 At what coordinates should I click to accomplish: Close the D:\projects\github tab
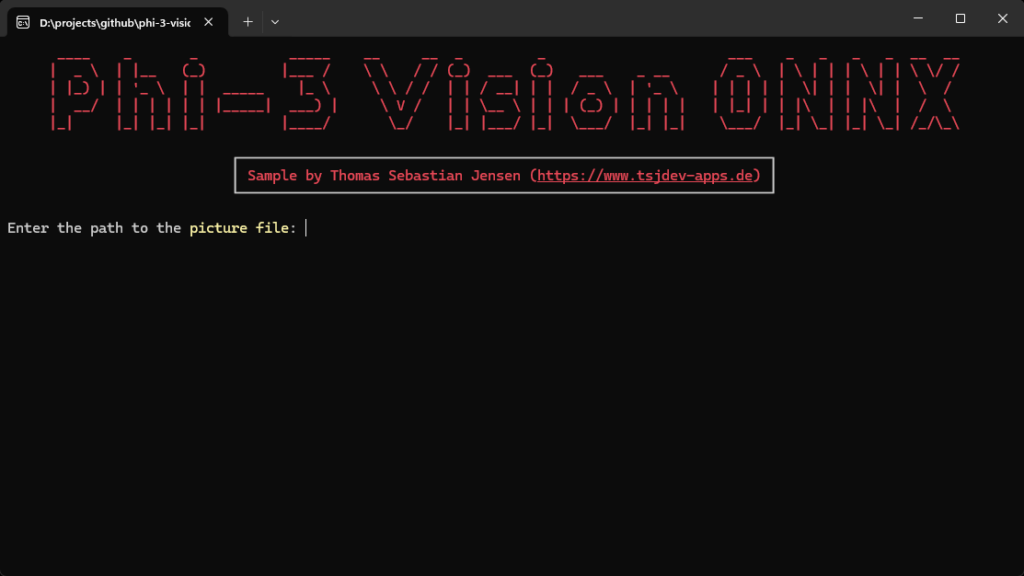coord(210,21)
